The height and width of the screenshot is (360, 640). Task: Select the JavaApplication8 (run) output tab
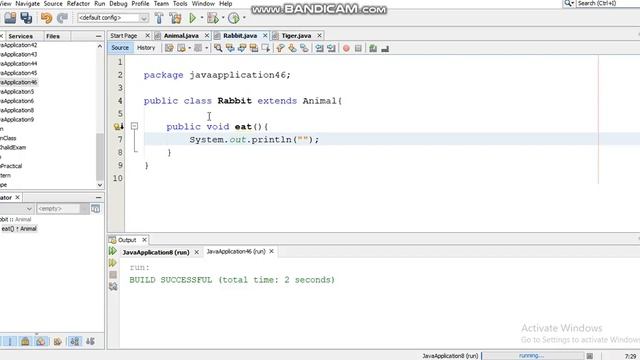[156, 252]
